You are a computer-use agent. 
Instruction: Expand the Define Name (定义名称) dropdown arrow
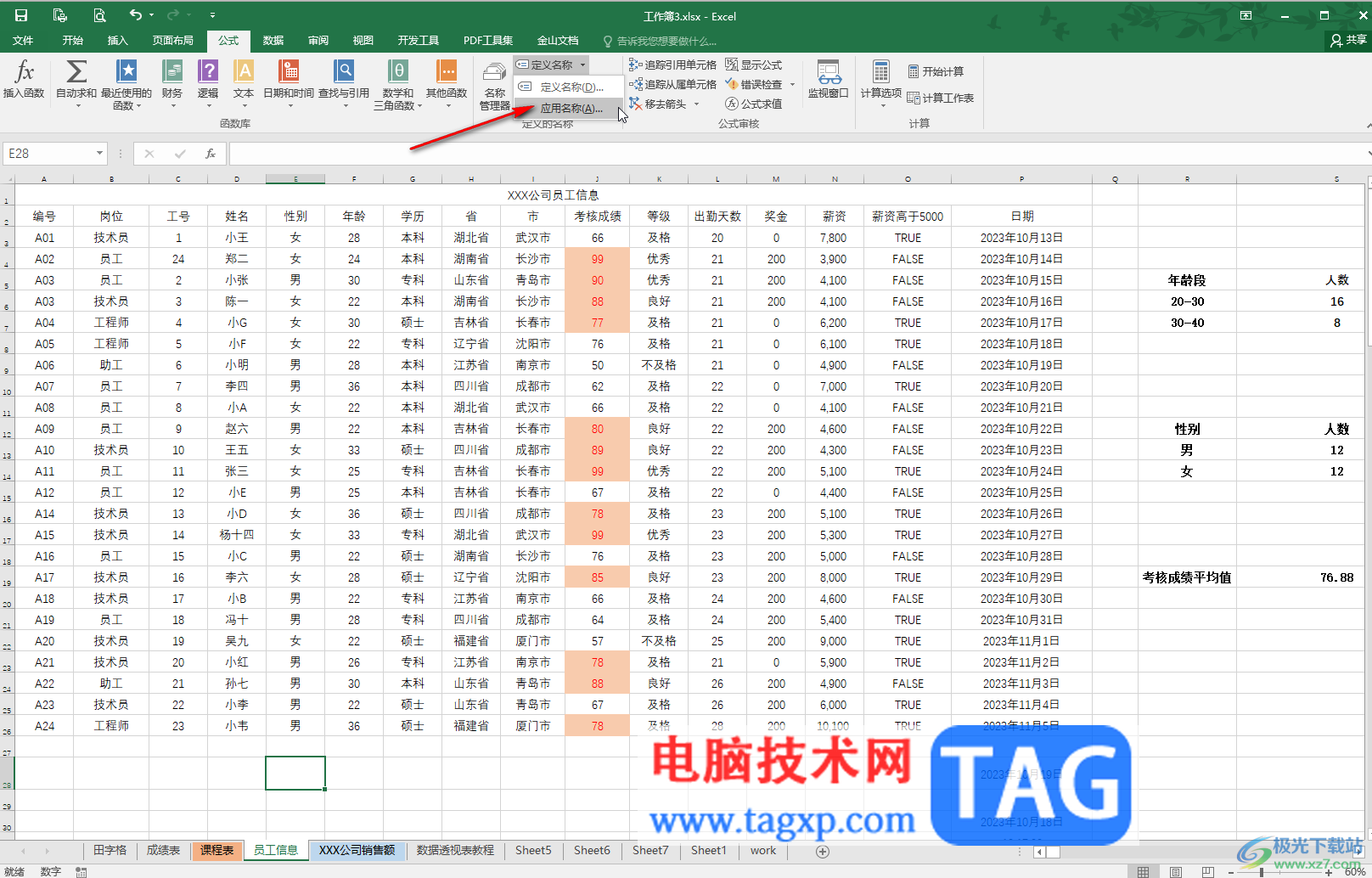point(582,65)
